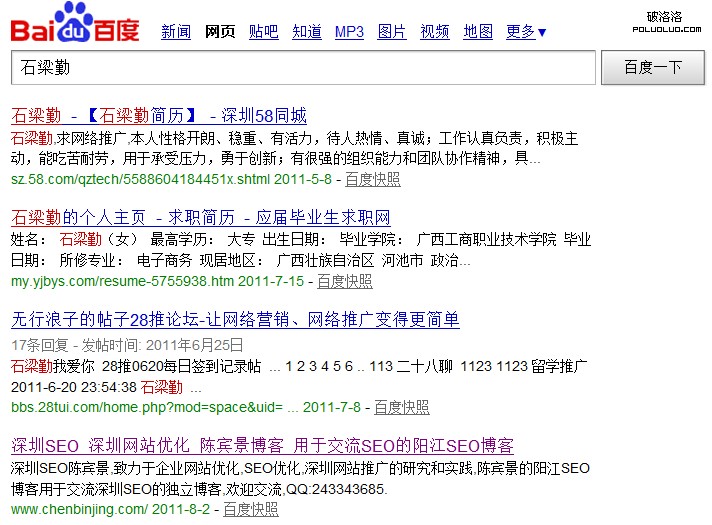Open the 知道 tab
712x525 pixels.
pos(307,32)
